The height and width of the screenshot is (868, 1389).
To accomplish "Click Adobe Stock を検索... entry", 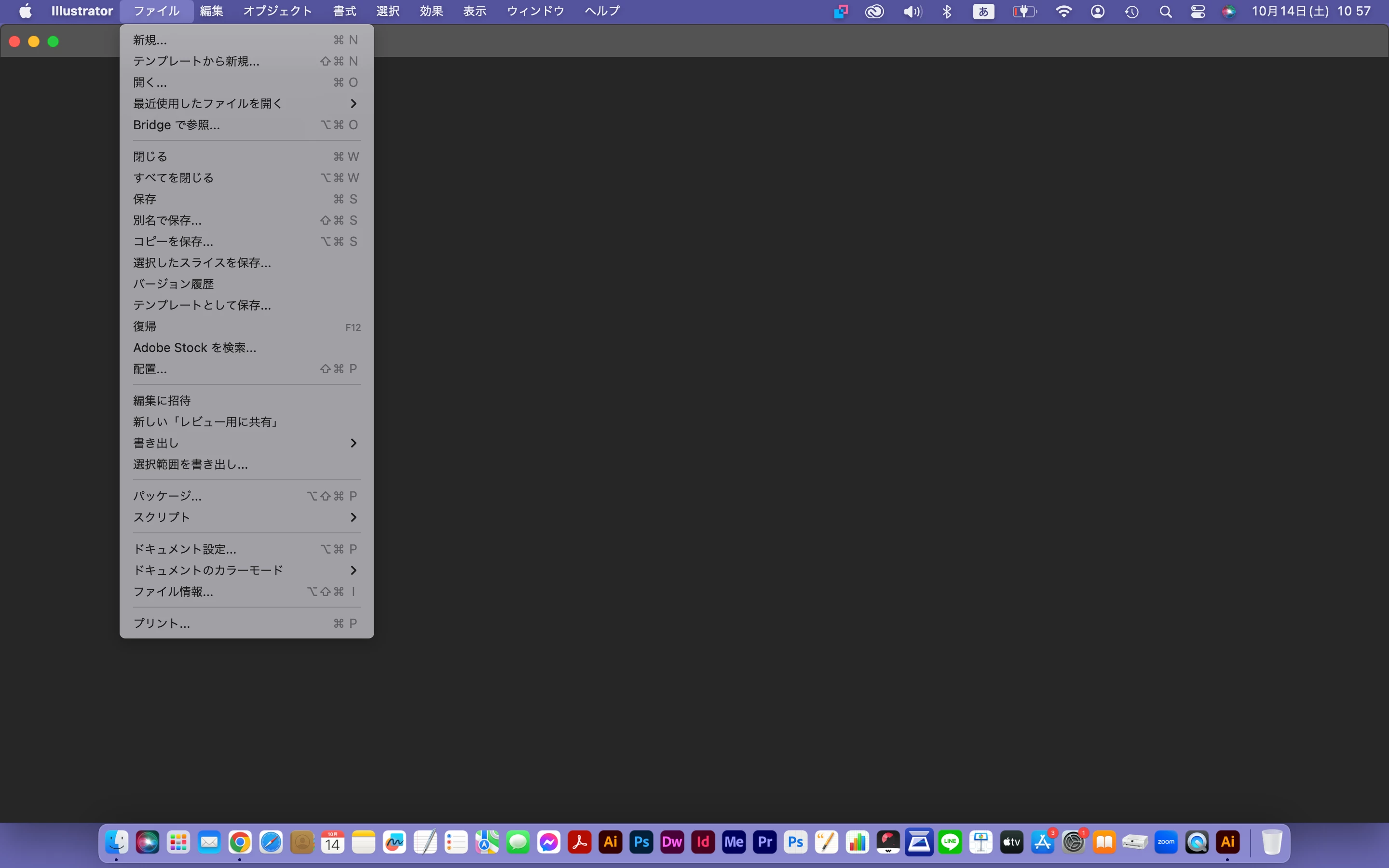I will point(194,348).
